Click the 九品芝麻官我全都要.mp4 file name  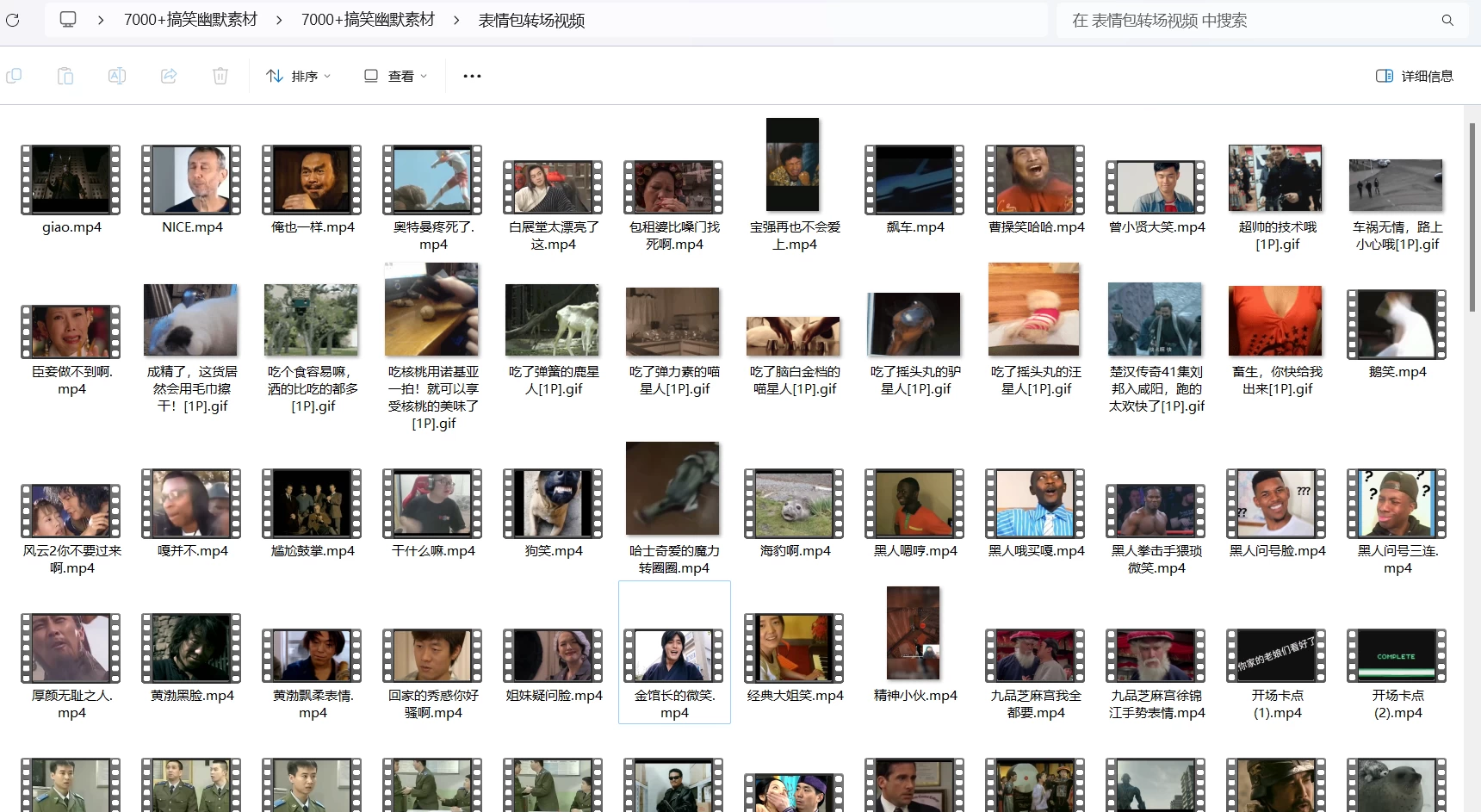point(1036,704)
